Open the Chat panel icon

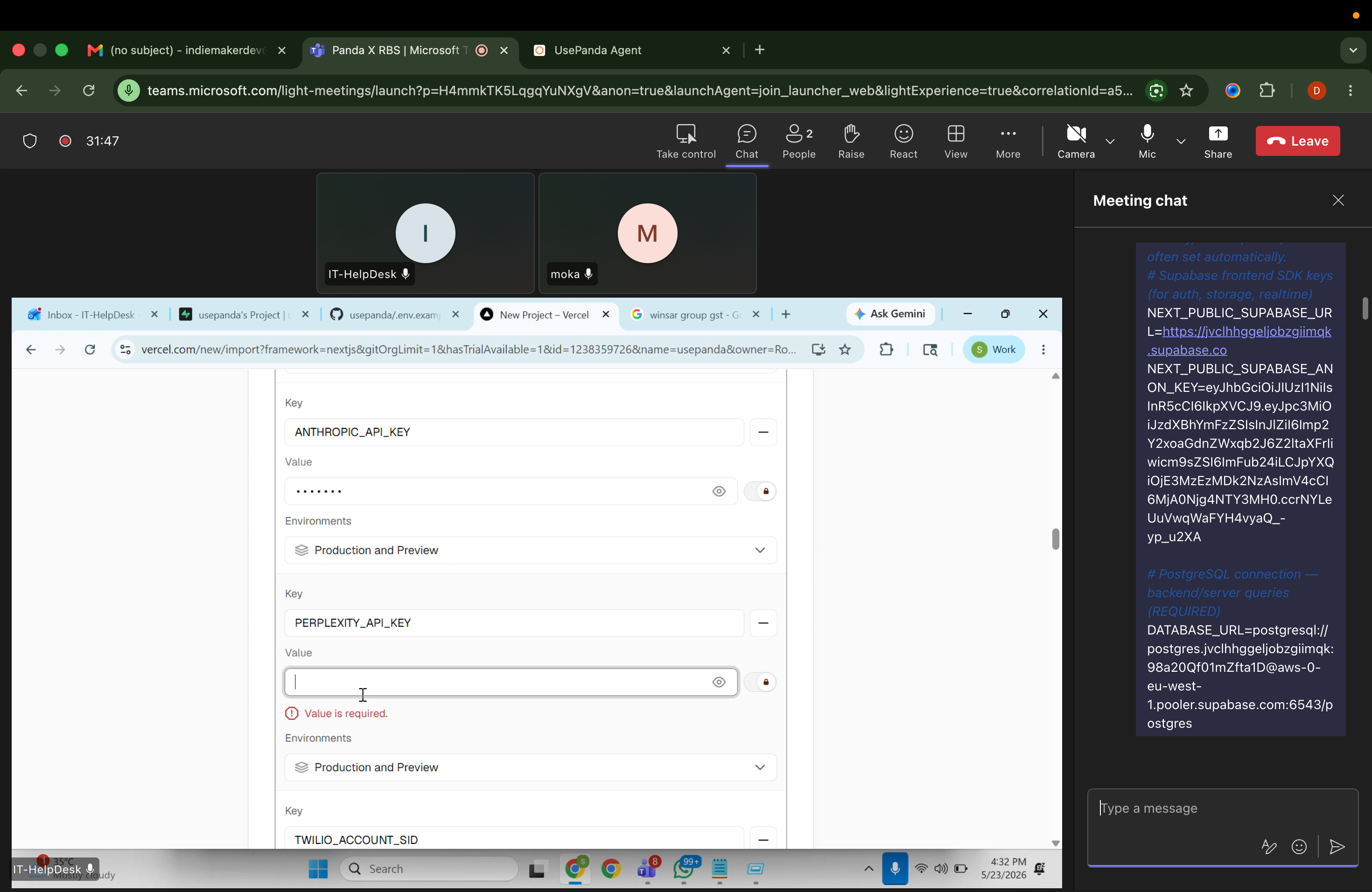pos(747,141)
